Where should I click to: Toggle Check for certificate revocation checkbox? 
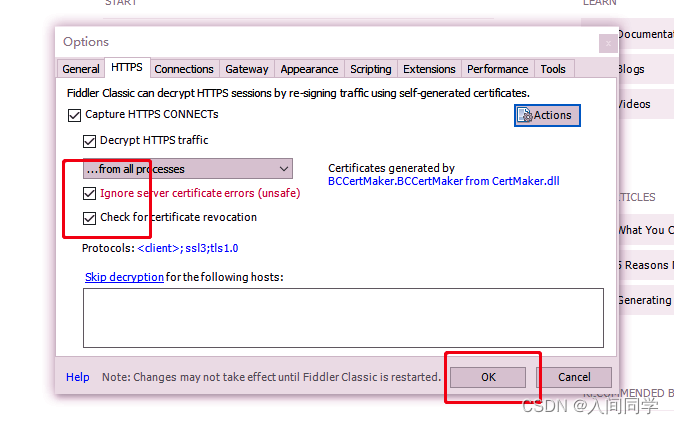[x=89, y=218]
